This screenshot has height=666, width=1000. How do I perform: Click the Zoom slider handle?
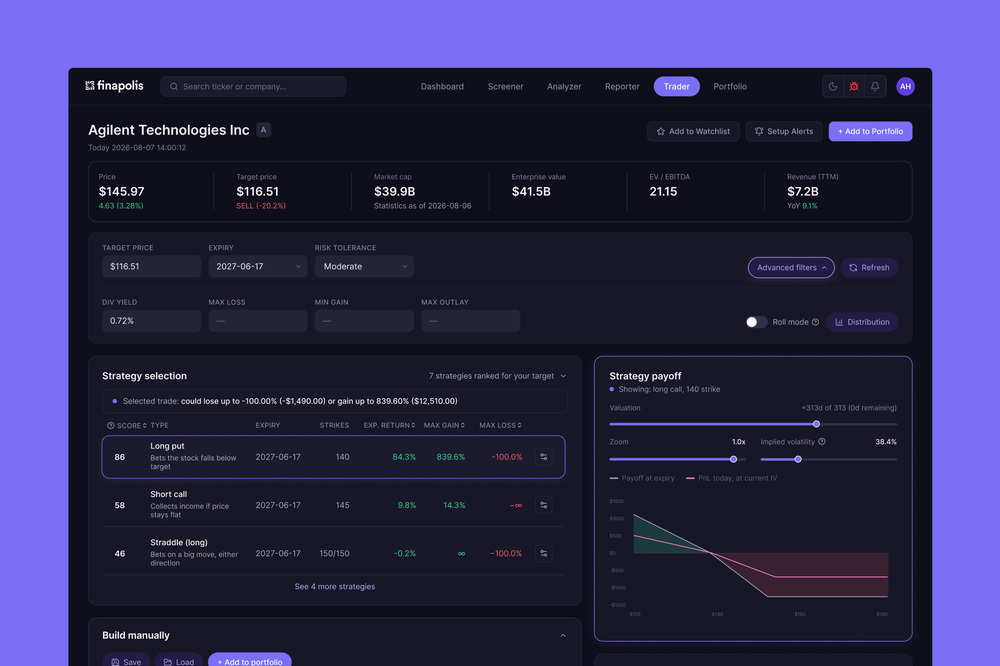pos(733,459)
